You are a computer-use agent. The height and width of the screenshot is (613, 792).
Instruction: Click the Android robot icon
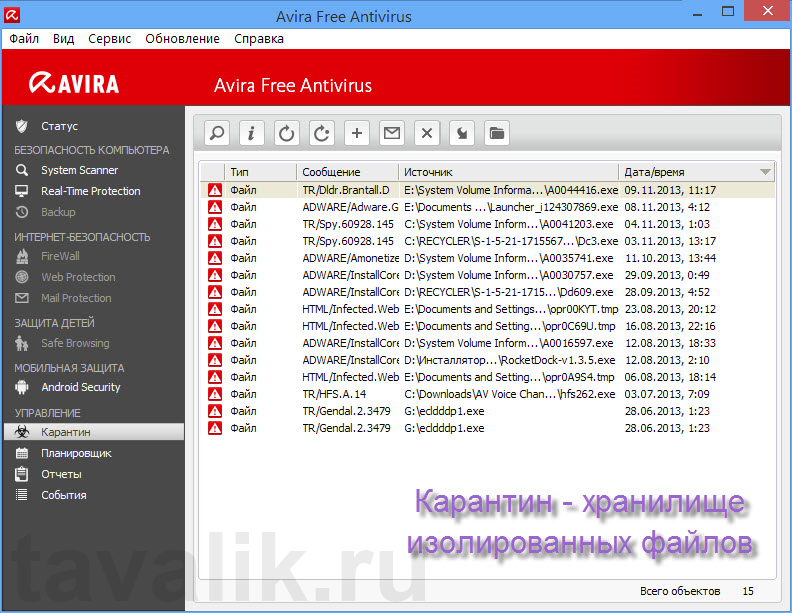point(22,387)
